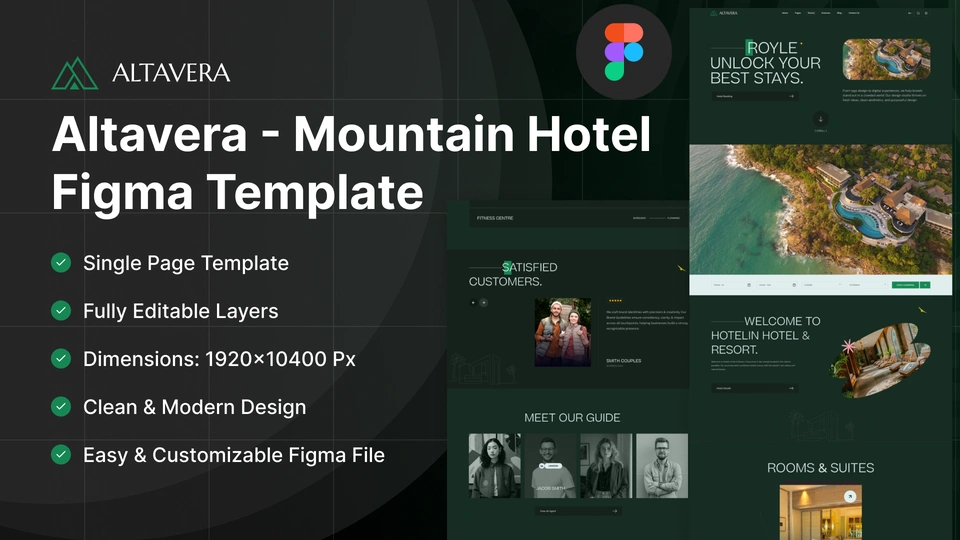Click the next-arrow circle in Satisfied Customers

484,302
